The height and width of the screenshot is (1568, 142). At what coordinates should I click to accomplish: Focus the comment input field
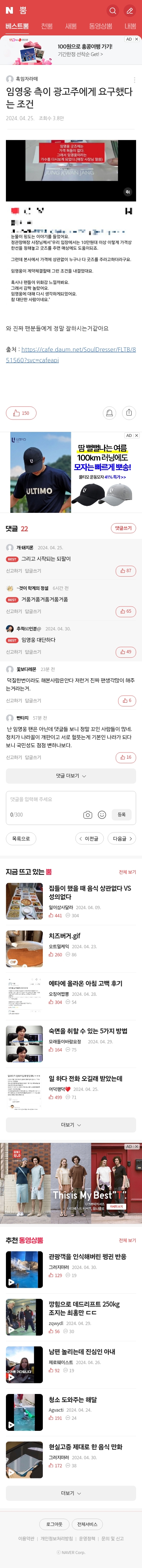coord(71,799)
